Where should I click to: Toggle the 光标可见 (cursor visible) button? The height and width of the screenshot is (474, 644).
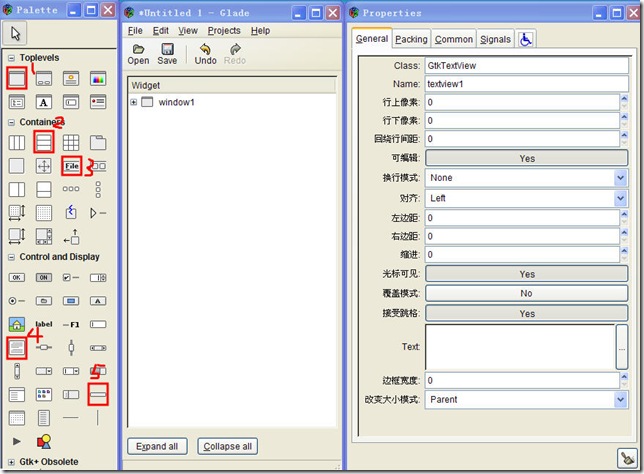pos(526,274)
